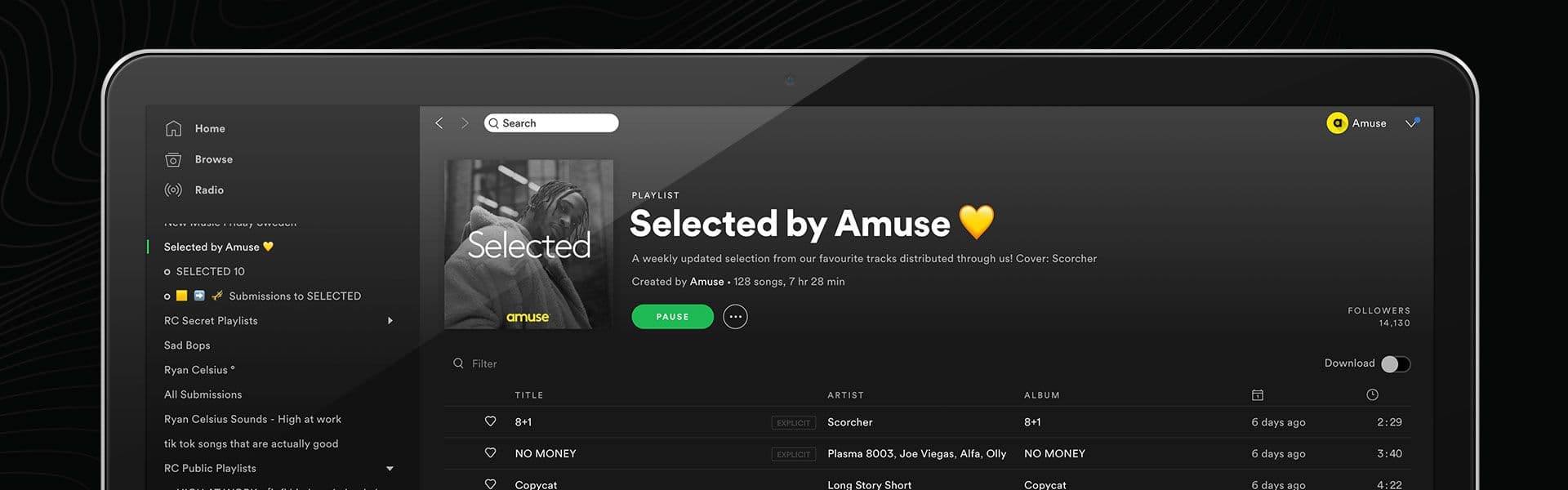The width and height of the screenshot is (1568, 490).
Task: Open the Amuse account dropdown arrow
Action: (x=1412, y=123)
